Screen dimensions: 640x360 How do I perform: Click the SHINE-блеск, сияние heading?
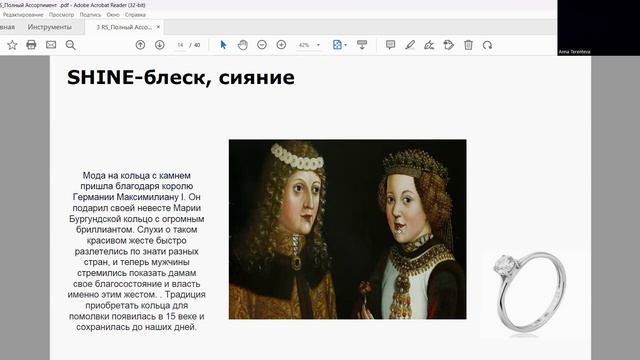point(180,78)
